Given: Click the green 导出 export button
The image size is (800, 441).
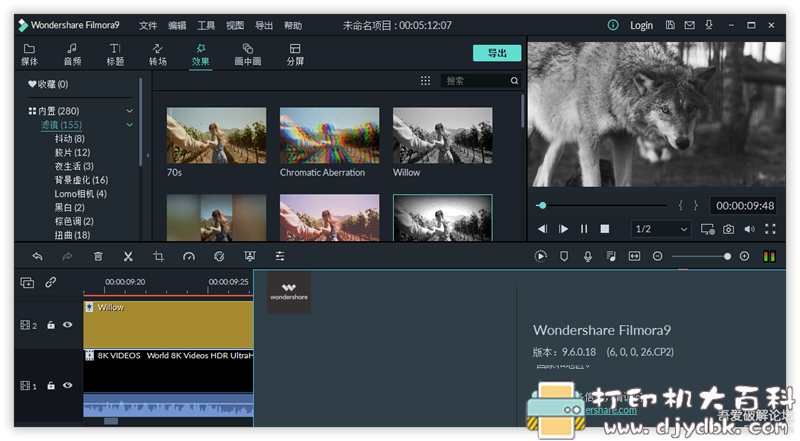Looking at the screenshot, I should click(497, 53).
